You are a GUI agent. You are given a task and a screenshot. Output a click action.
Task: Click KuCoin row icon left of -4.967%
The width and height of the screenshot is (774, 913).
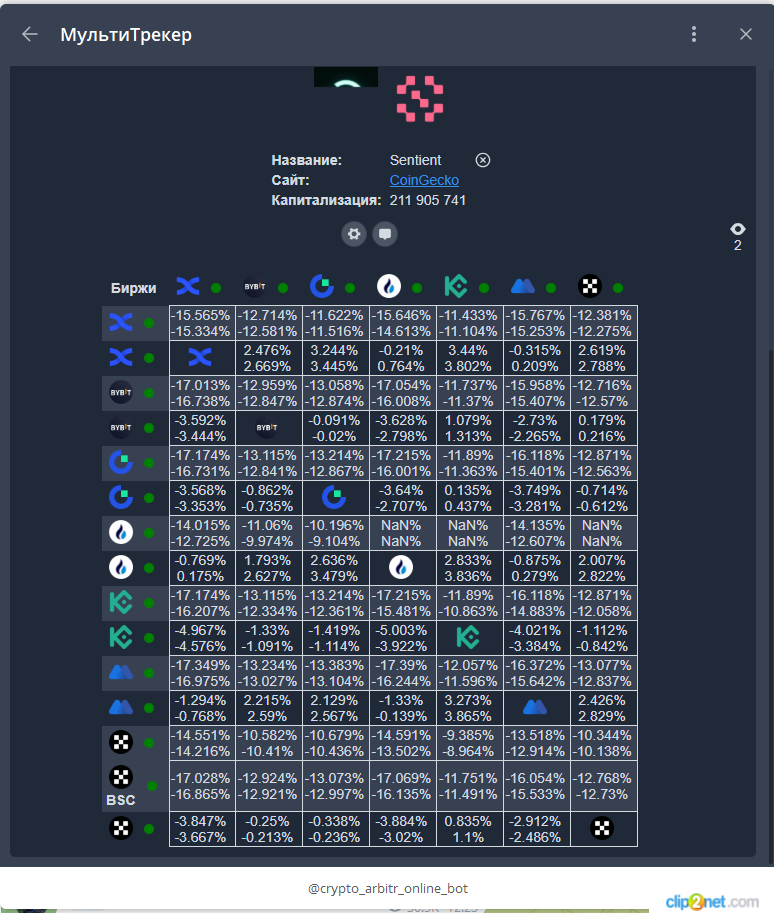pos(121,637)
